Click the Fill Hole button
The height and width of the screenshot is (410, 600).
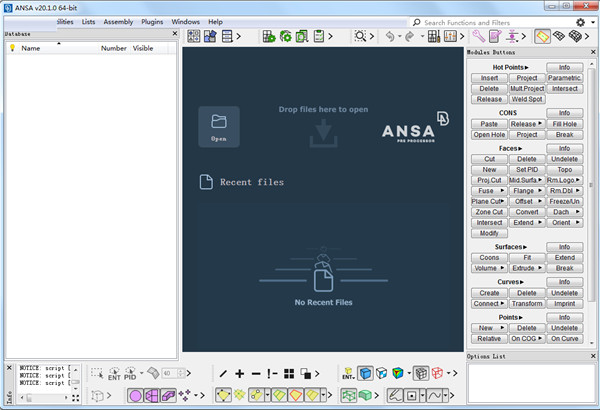[564, 124]
